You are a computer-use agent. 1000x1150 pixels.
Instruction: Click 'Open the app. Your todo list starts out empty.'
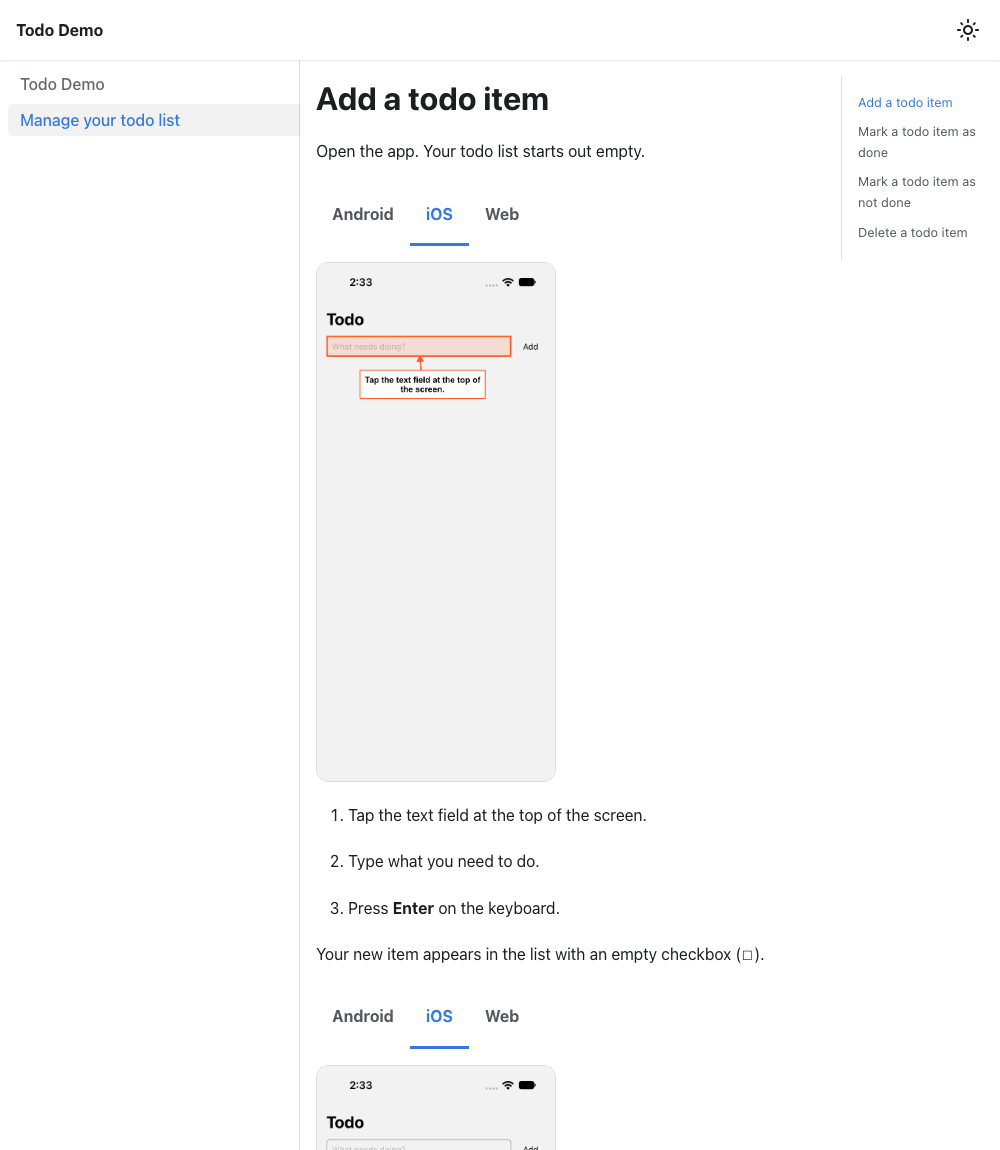click(480, 151)
